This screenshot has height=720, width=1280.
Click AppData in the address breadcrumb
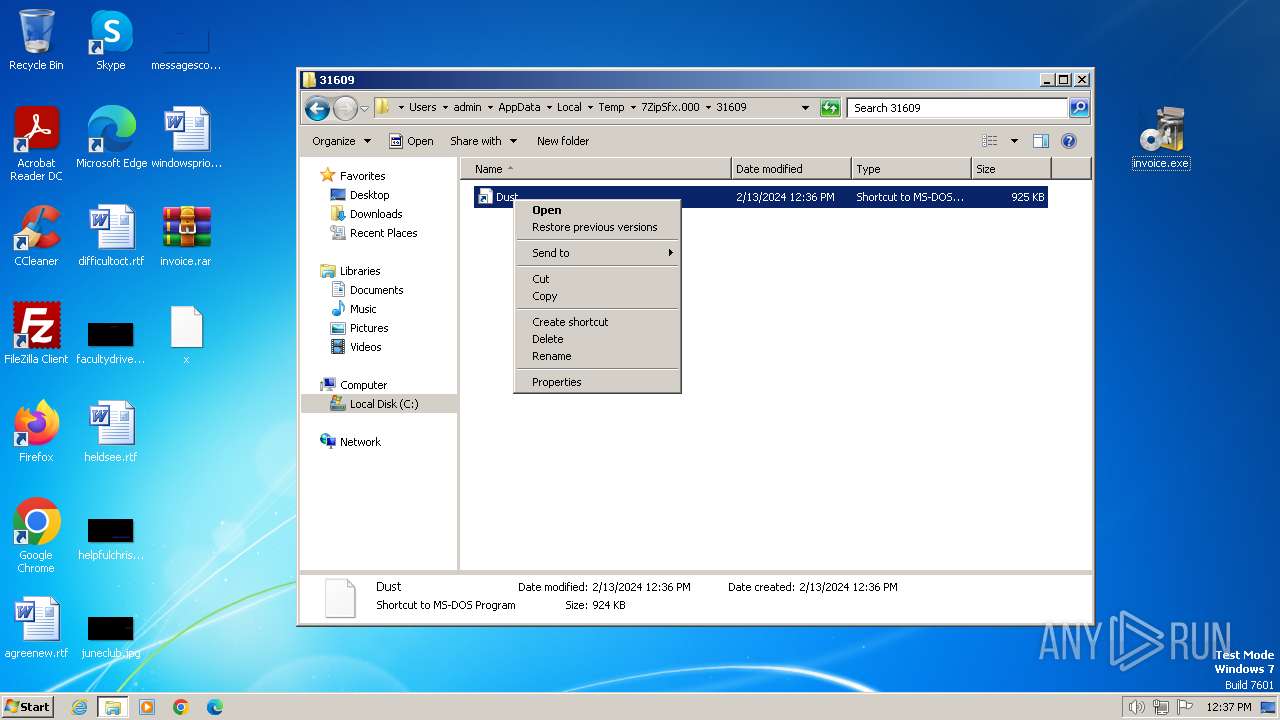[x=519, y=108]
